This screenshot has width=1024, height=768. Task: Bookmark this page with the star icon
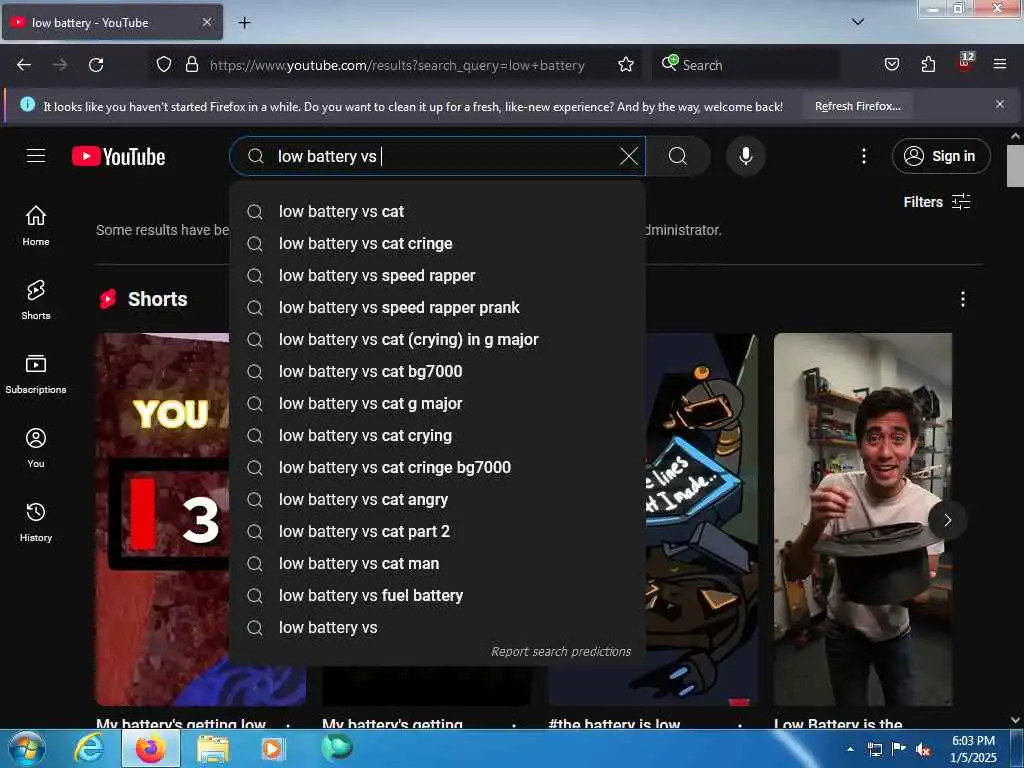pos(626,65)
